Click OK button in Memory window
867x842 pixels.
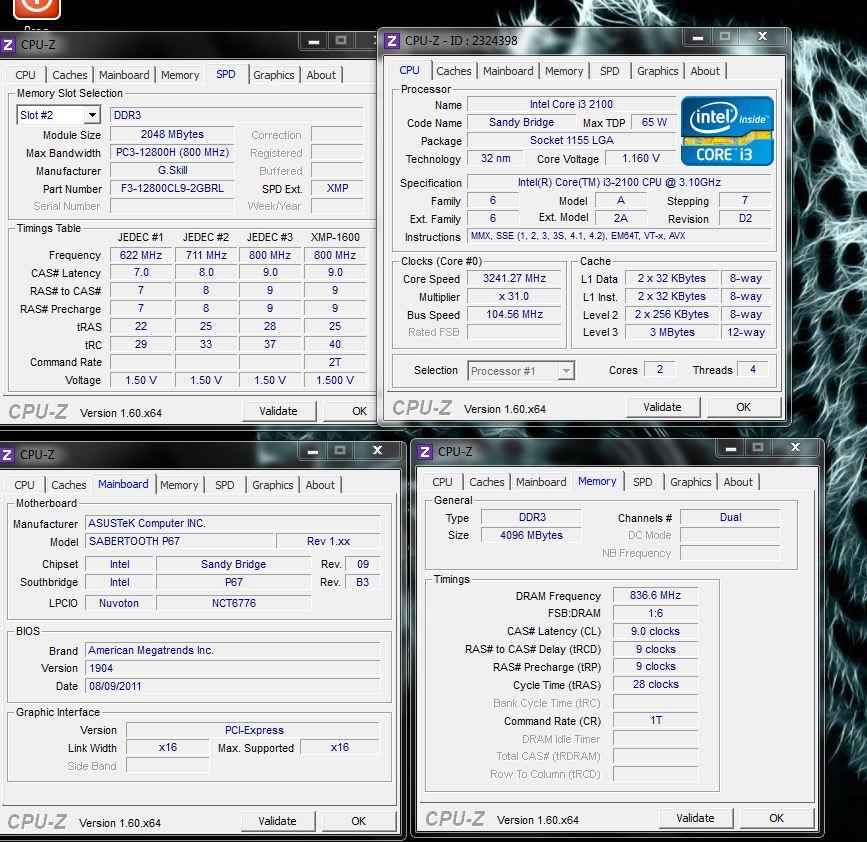coord(777,818)
